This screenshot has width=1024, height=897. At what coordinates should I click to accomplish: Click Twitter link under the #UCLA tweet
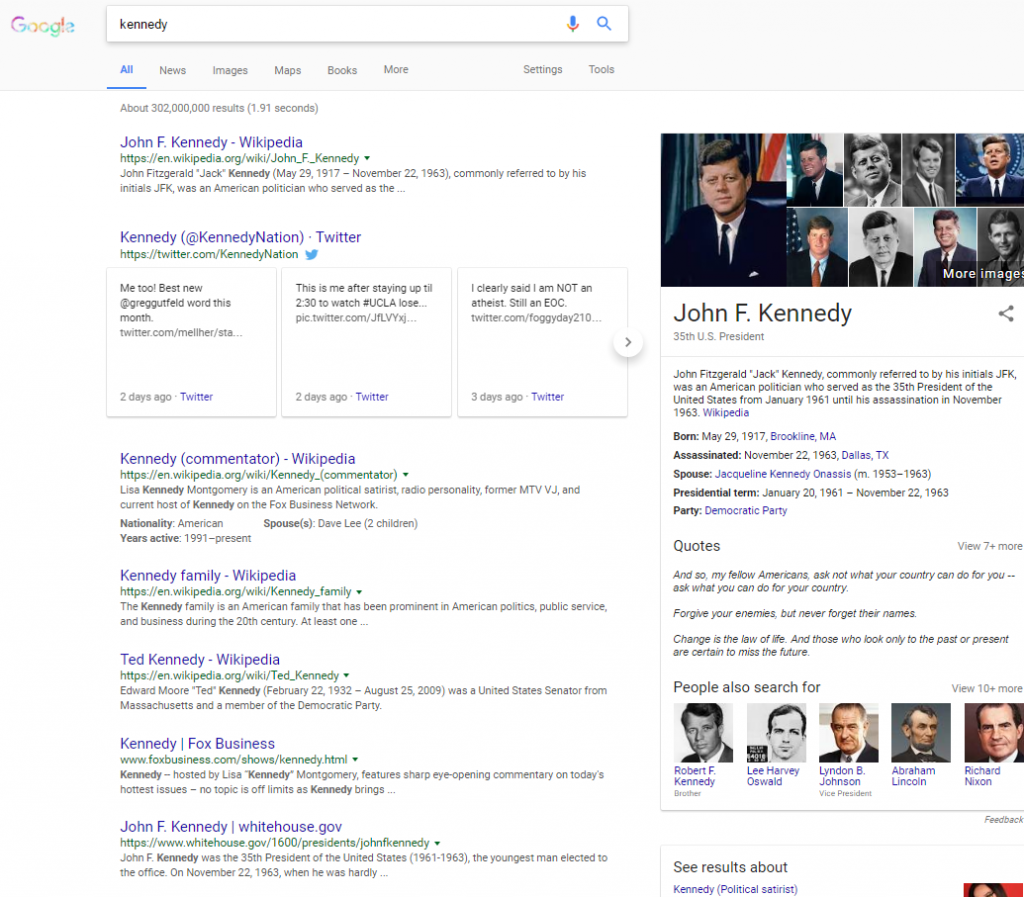tap(372, 397)
